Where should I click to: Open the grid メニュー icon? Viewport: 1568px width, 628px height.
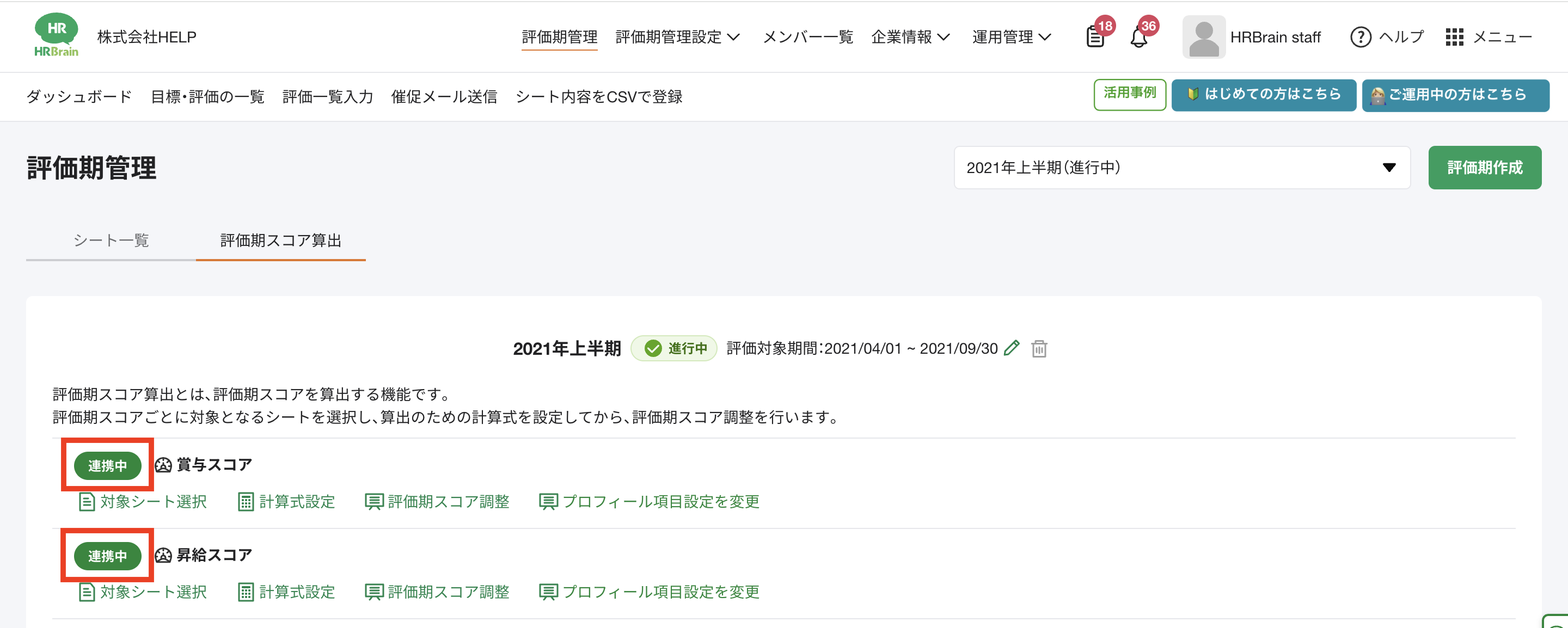tap(1454, 37)
